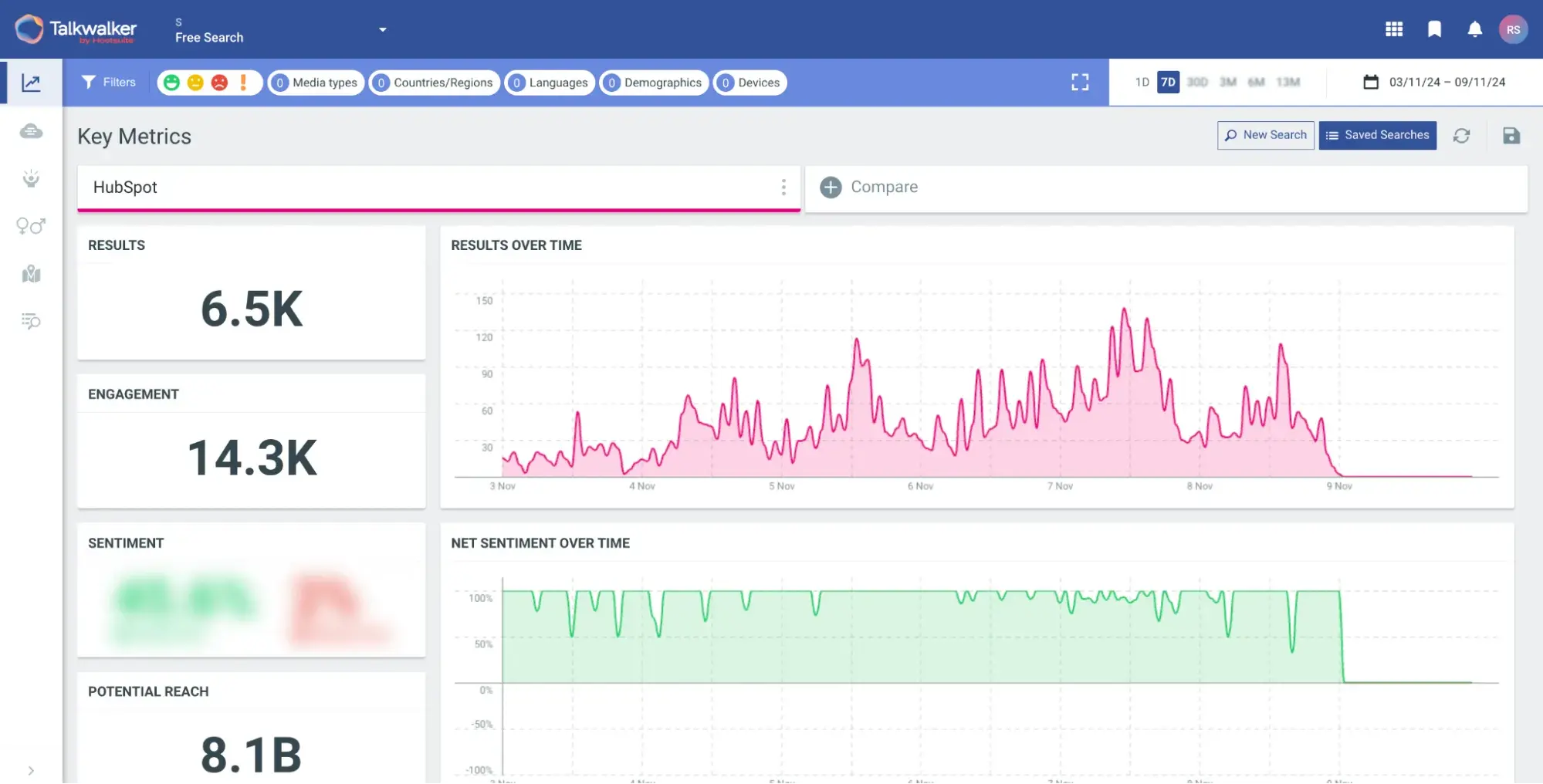This screenshot has width=1543, height=784.
Task: Select the 3M time range
Action: (1228, 82)
